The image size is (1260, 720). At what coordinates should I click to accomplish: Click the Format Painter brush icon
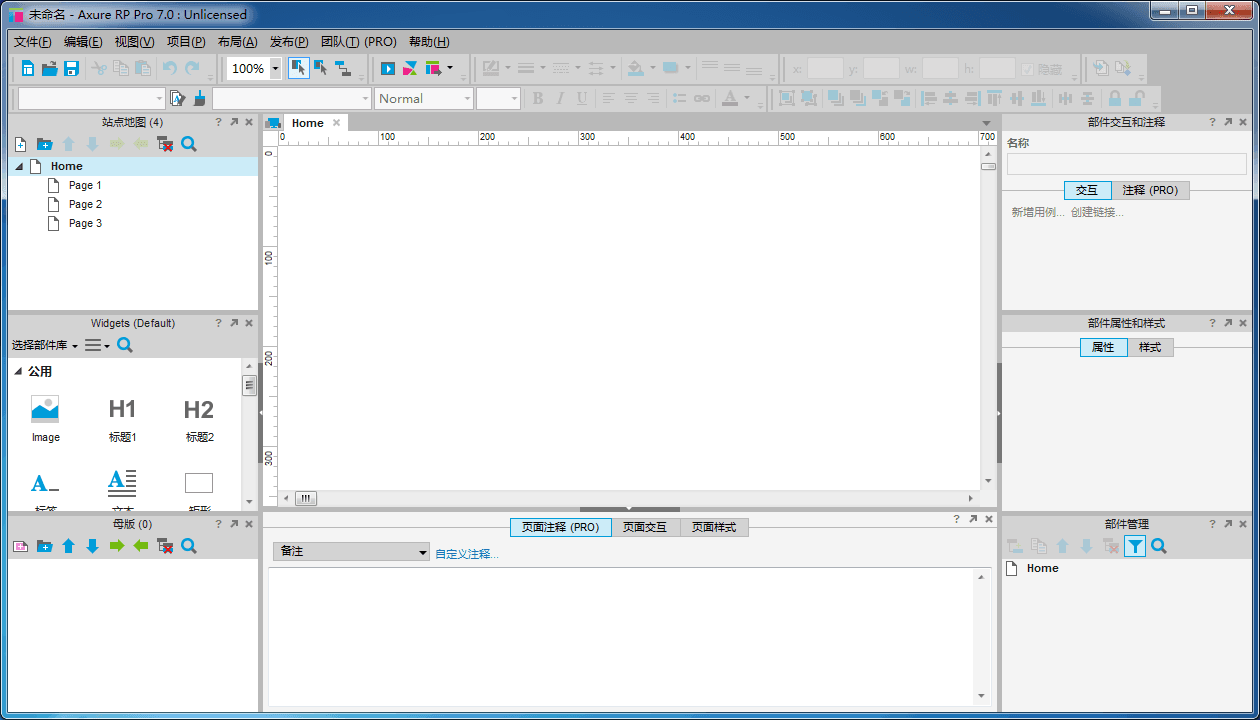pos(200,98)
